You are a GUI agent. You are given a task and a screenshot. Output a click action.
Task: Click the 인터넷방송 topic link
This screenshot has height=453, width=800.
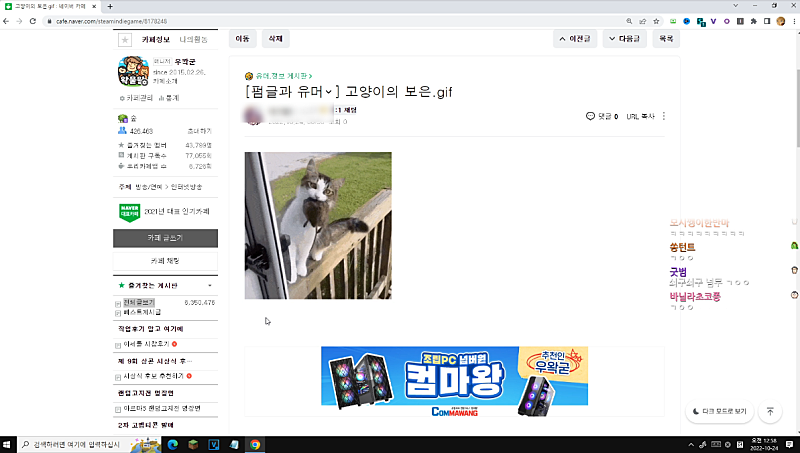186,187
